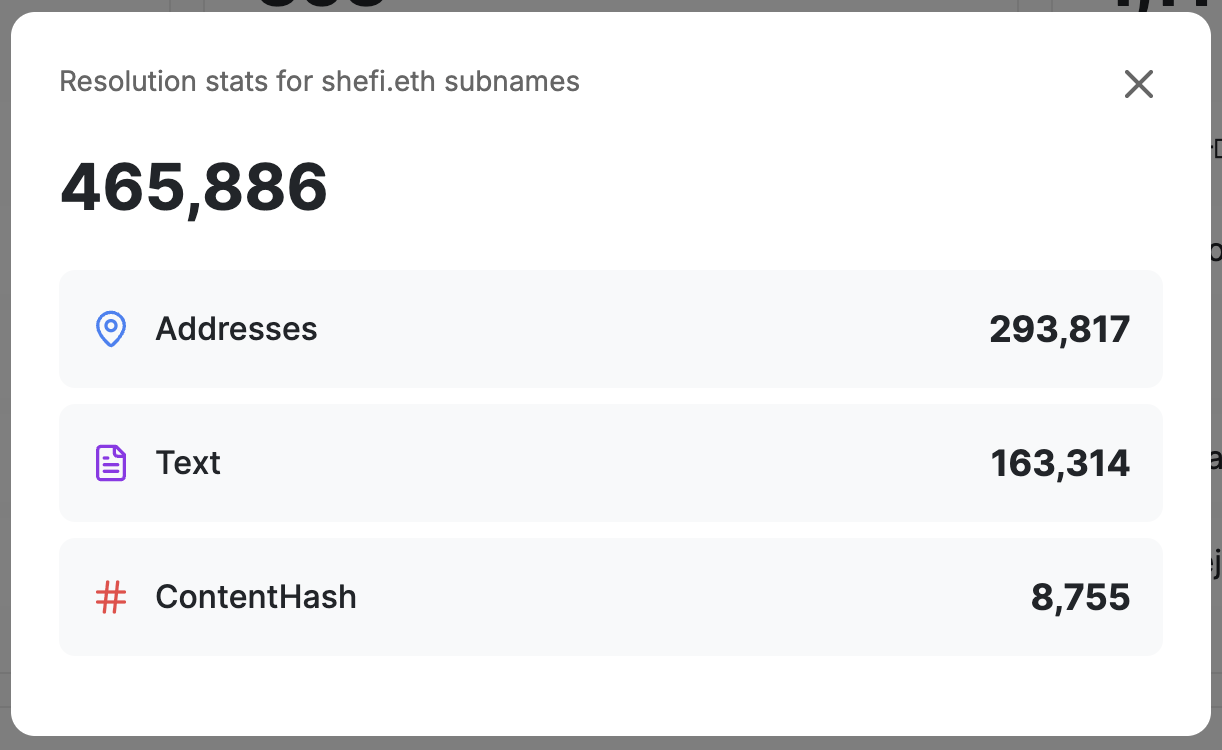Screen dimensions: 1222x750
Task: Click the 465,886 total resolutions number
Action: point(194,187)
